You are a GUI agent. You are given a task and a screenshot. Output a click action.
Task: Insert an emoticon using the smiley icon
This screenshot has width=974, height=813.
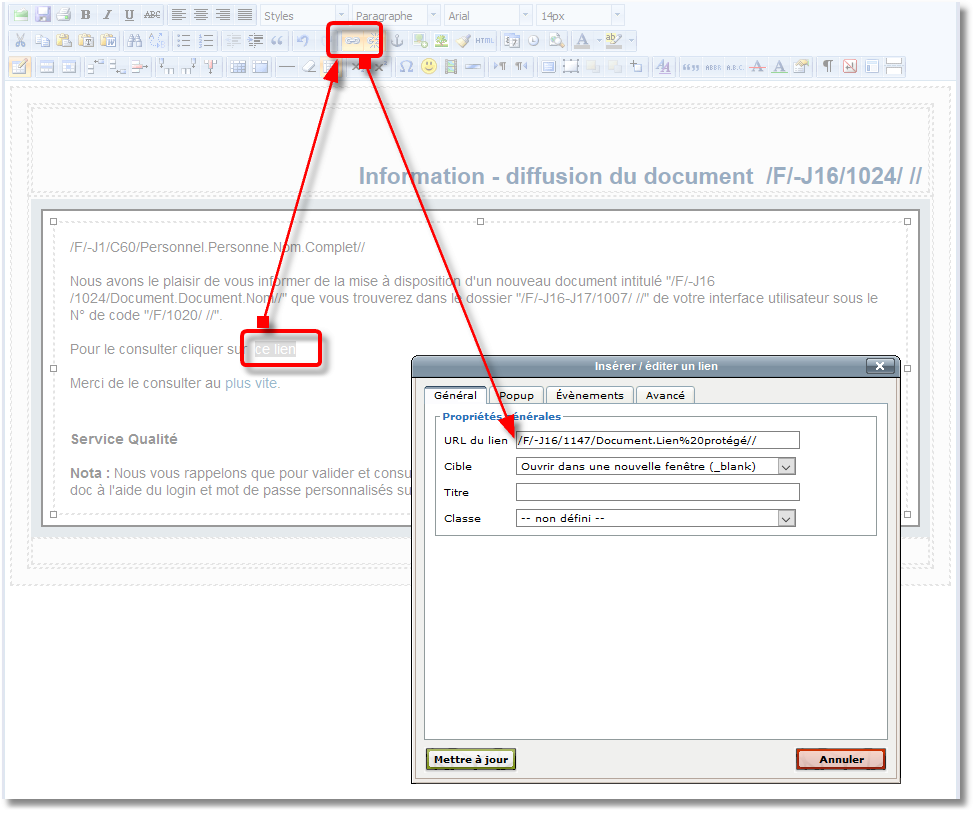coord(428,66)
